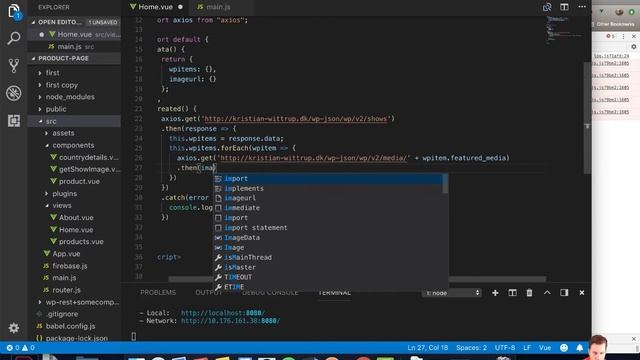Click the Open Changes icon in editor toolbar
This screenshot has height=360, width=640.
tap(547, 7)
